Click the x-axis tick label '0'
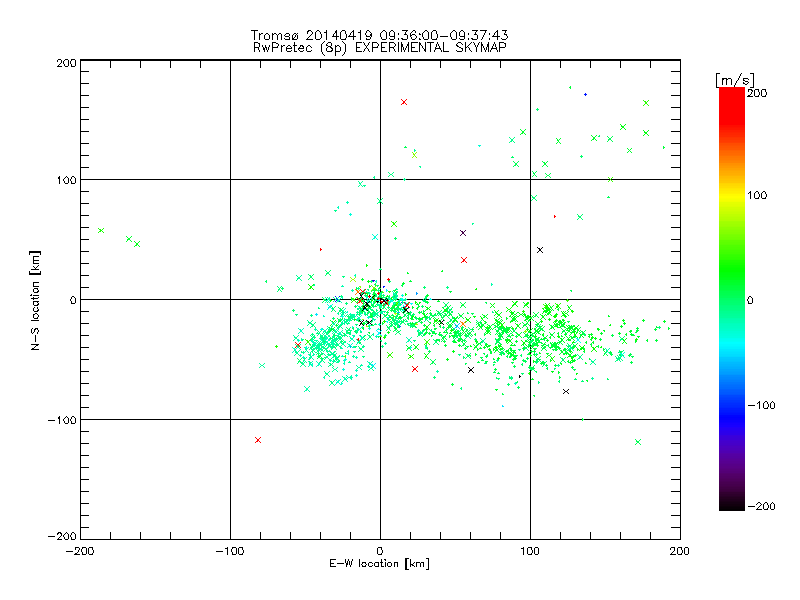Viewport: 800px width, 600px height. (380, 551)
